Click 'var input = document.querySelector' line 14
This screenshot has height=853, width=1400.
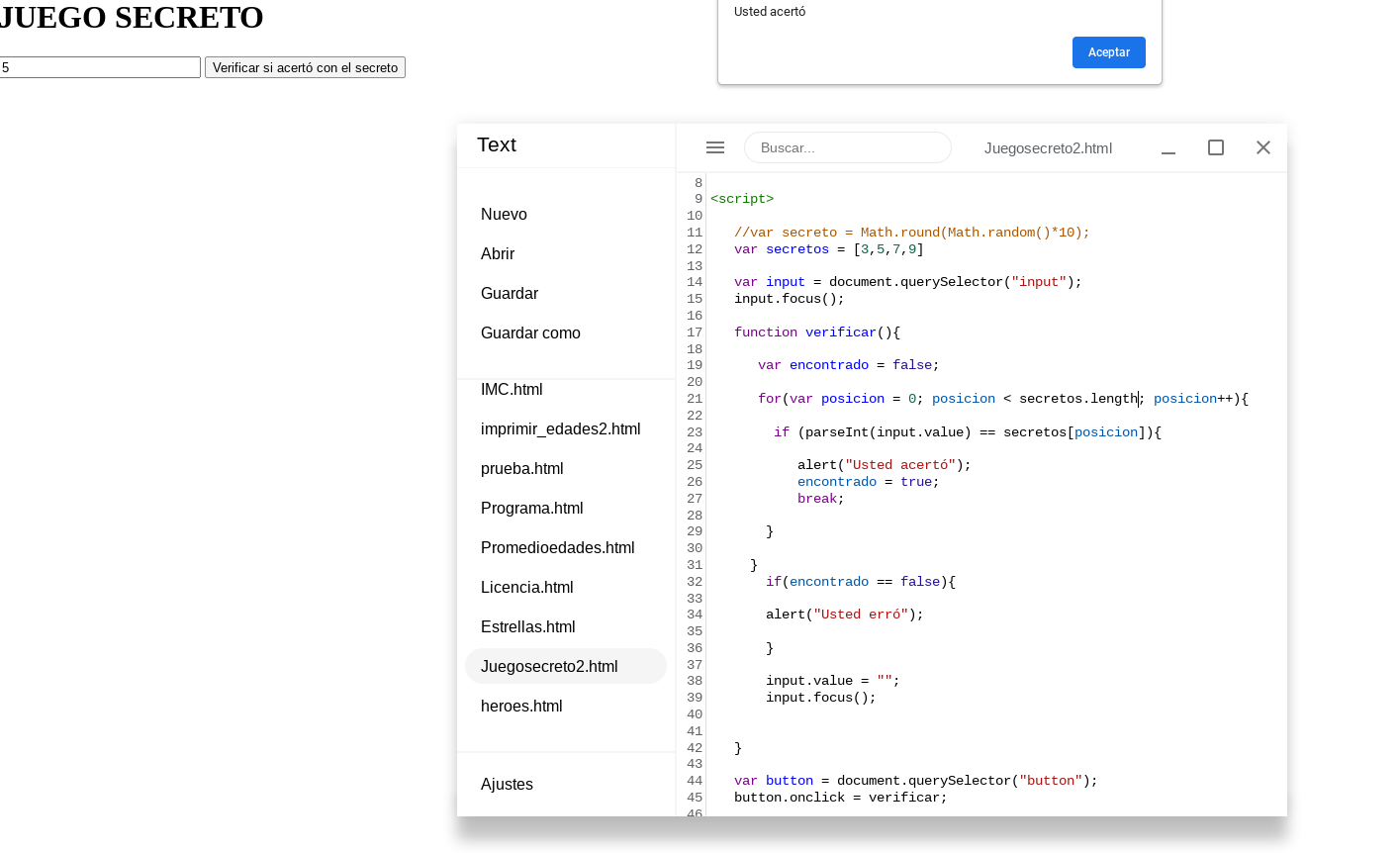tap(908, 282)
